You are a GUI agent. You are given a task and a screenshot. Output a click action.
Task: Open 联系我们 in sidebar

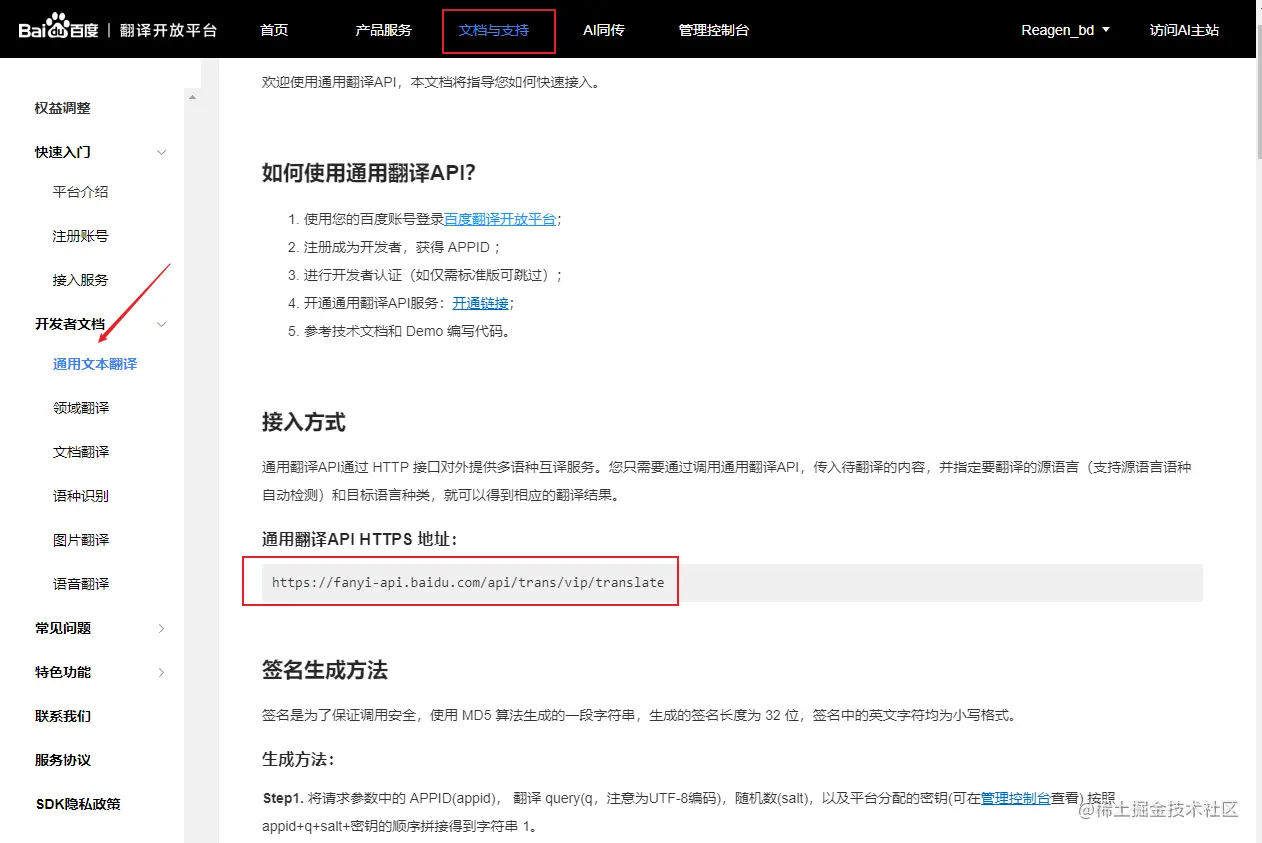coord(63,716)
